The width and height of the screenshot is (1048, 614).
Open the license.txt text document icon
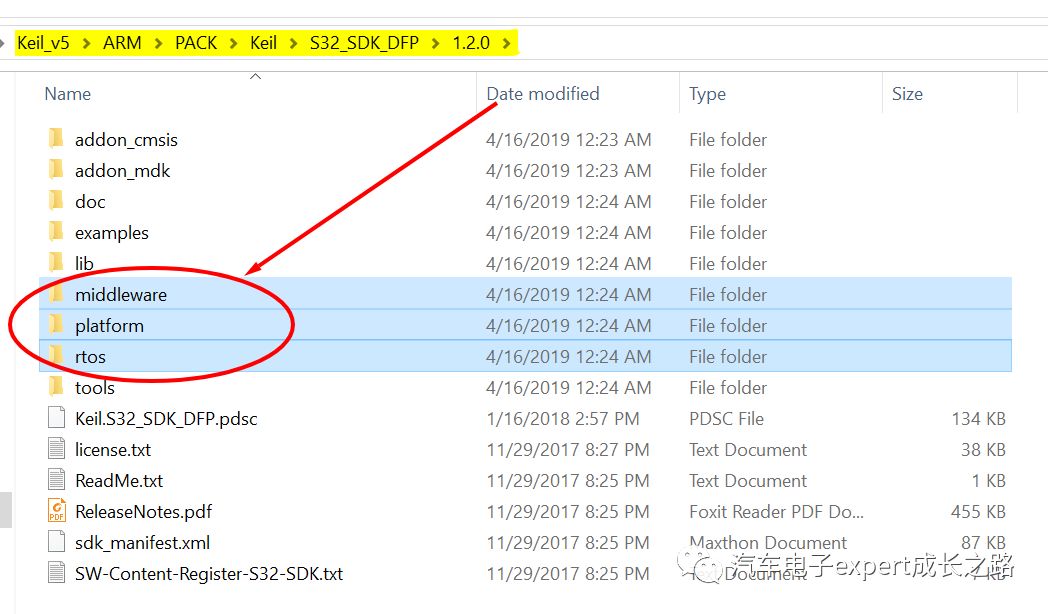(55, 449)
